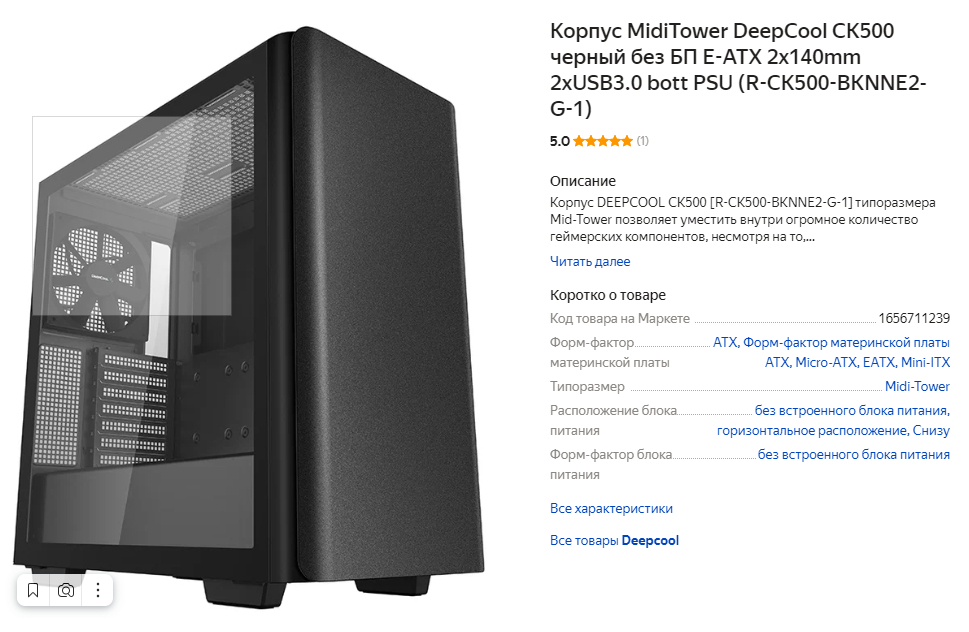Click the product code 1656711239
Viewport: 969px width, 632px height.
click(914, 319)
